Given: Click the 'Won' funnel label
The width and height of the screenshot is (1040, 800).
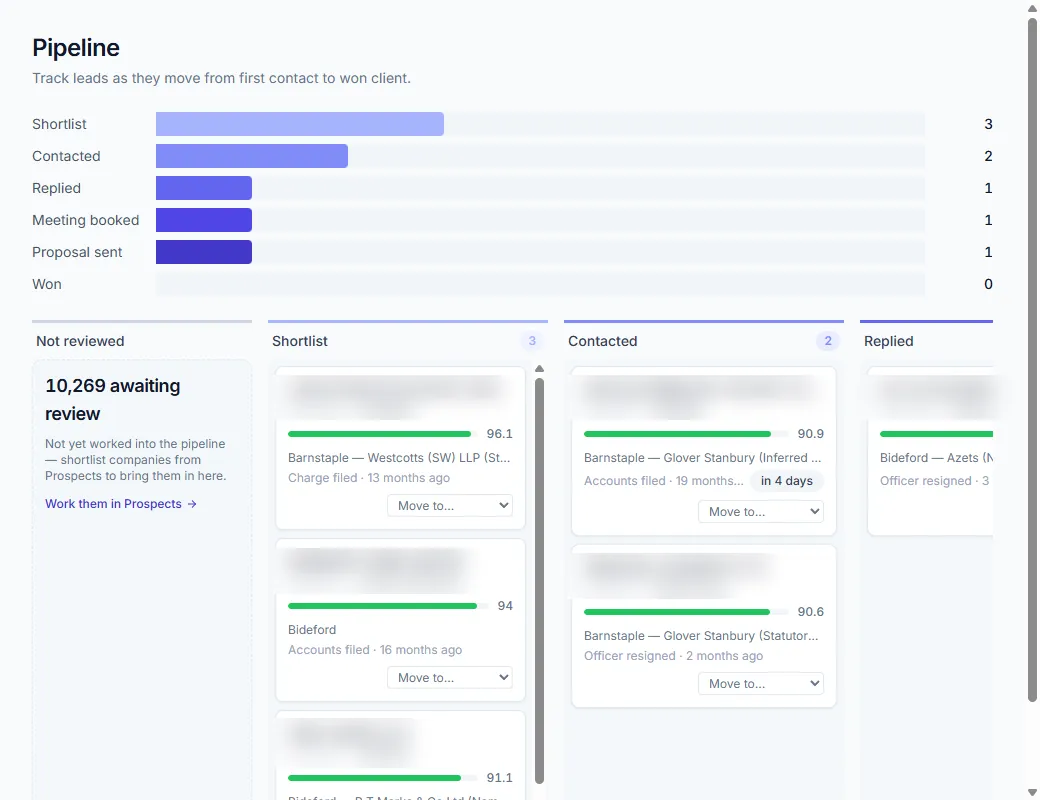Looking at the screenshot, I should click(x=46, y=284).
